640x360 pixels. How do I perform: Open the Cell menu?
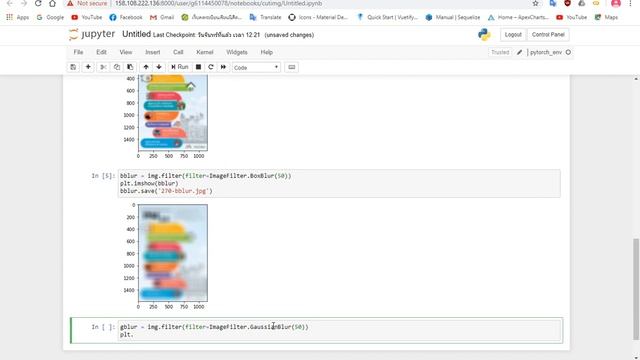[x=178, y=52]
